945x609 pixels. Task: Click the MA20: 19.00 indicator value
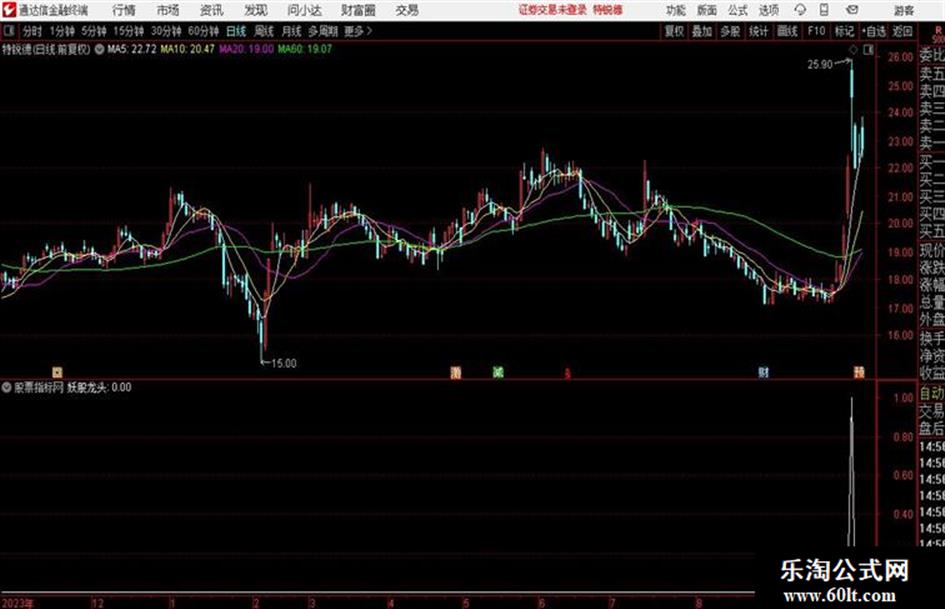[x=246, y=49]
